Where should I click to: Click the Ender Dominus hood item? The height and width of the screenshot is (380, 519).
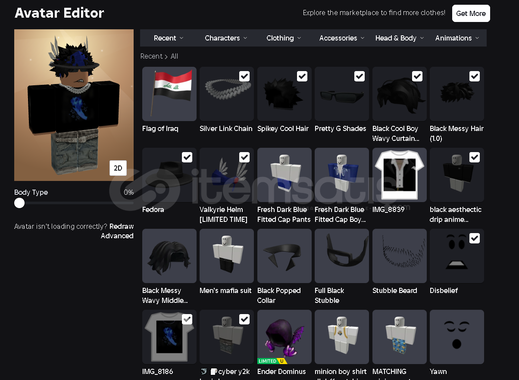point(284,337)
